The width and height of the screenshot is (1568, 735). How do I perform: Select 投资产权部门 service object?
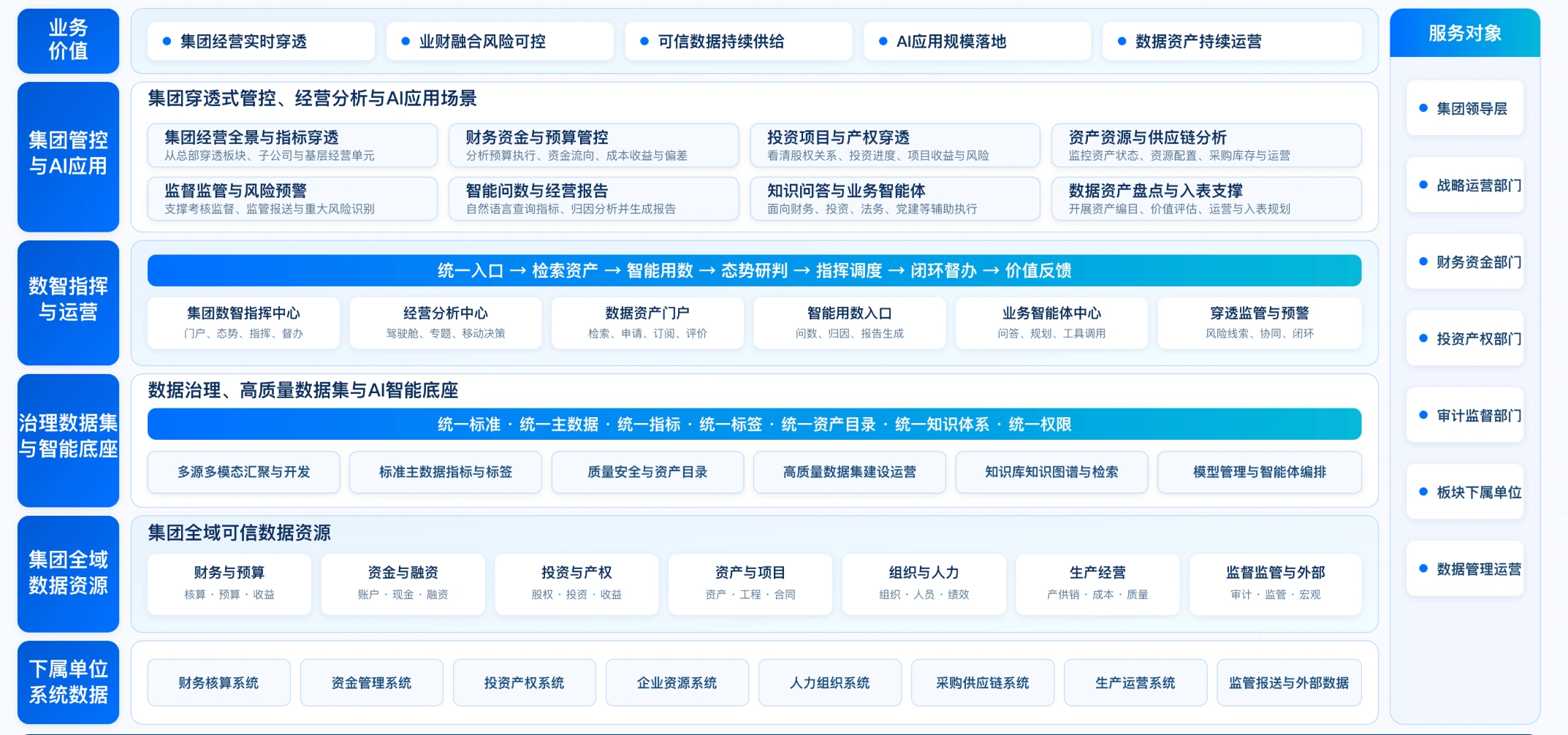pyautogui.click(x=1465, y=338)
